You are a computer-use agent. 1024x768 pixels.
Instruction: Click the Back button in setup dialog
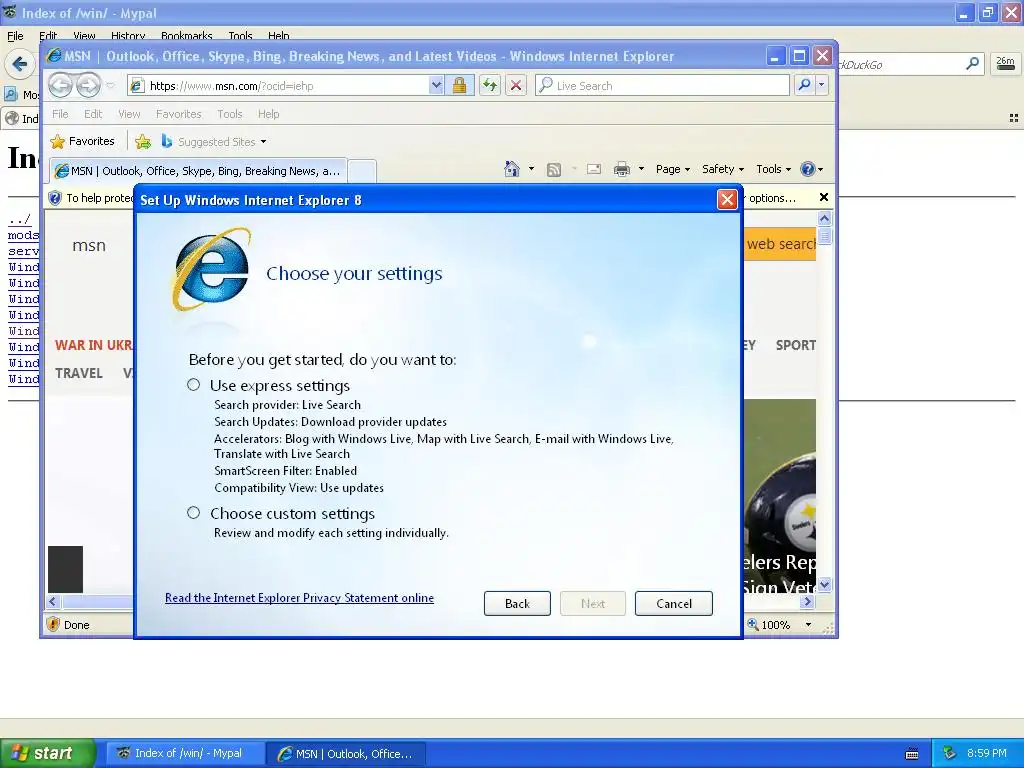pyautogui.click(x=517, y=603)
